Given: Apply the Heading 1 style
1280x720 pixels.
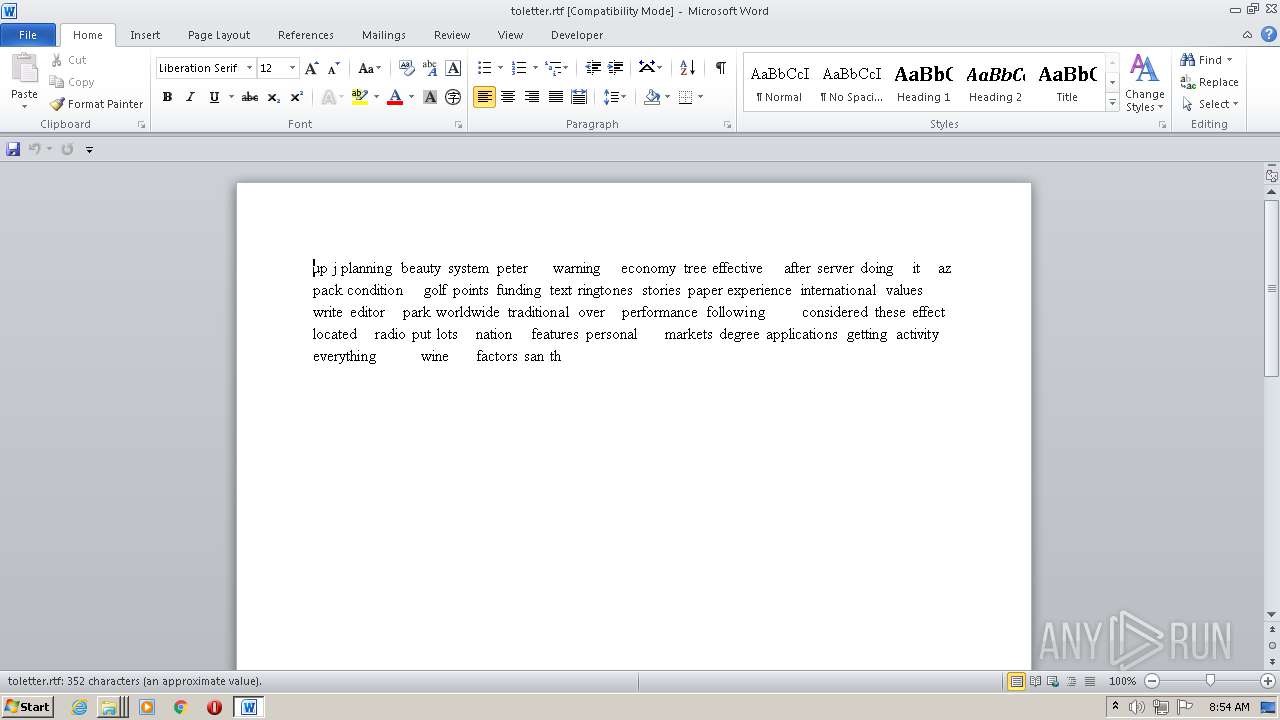Looking at the screenshot, I should coord(923,83).
